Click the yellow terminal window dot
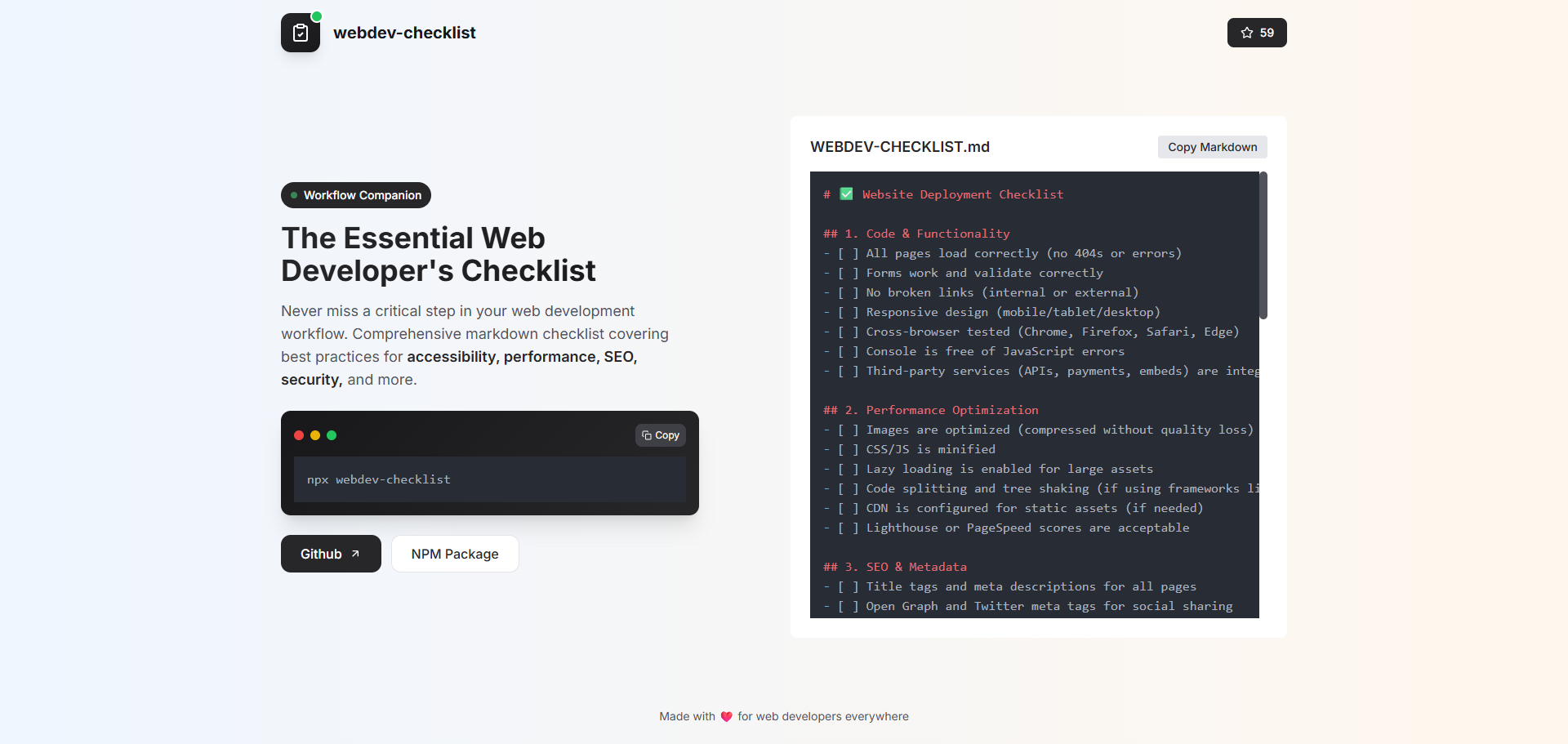 click(315, 435)
